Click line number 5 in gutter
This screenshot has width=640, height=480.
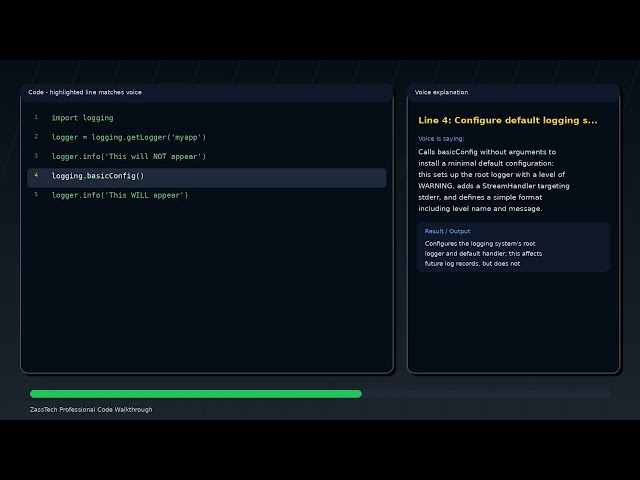36,194
